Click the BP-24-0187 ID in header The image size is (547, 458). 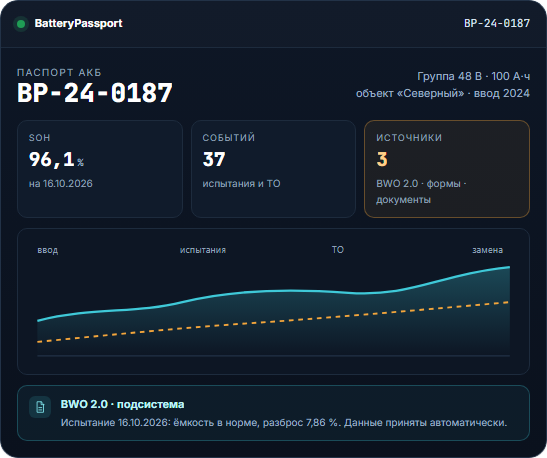pos(497,23)
